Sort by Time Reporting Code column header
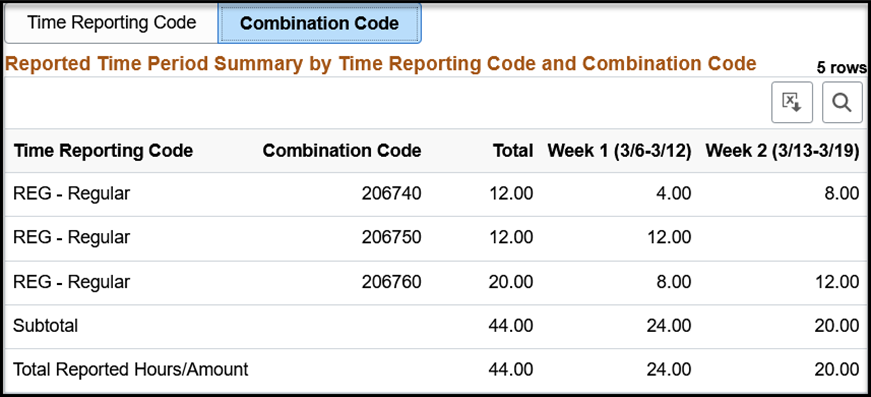 pos(103,150)
